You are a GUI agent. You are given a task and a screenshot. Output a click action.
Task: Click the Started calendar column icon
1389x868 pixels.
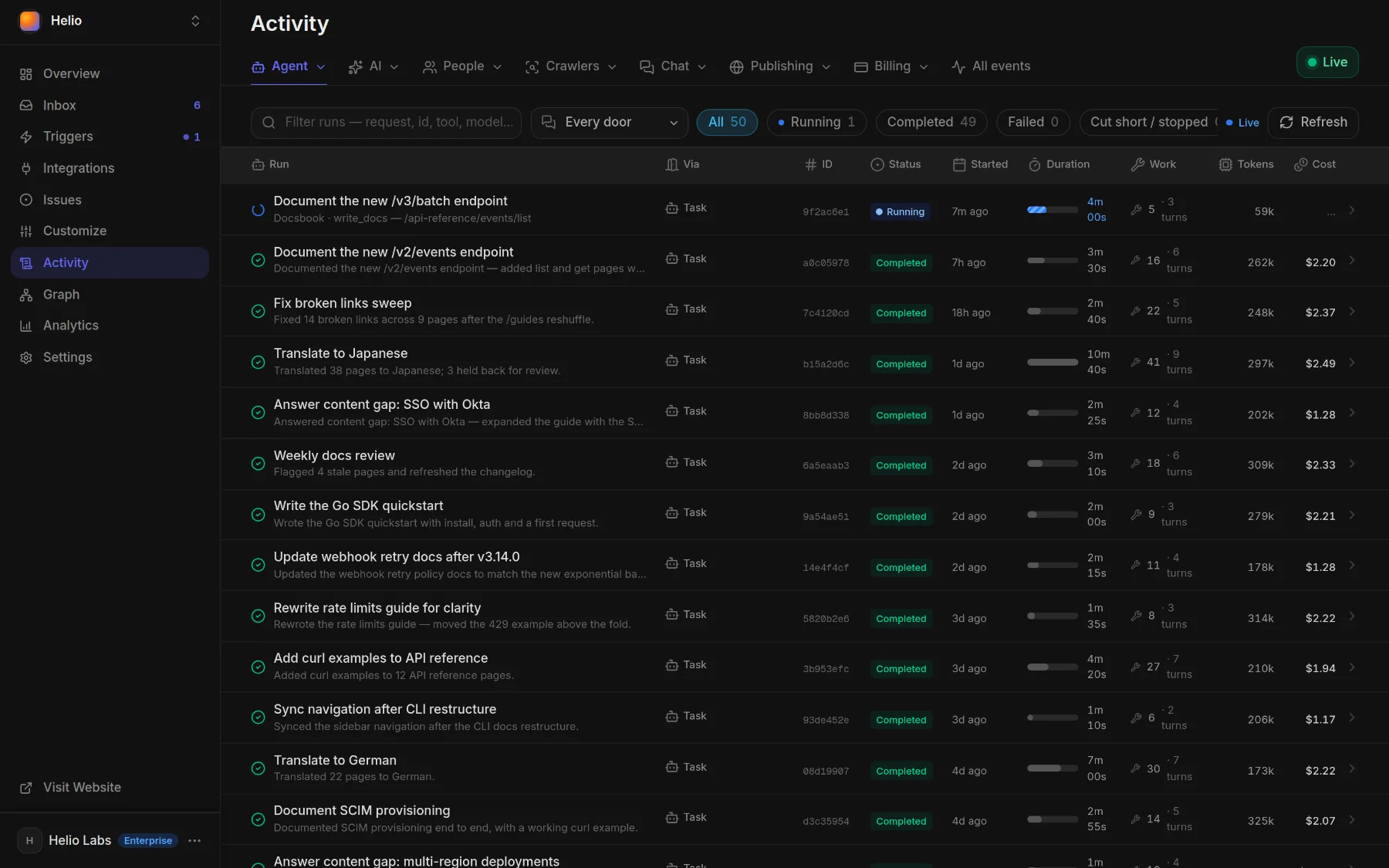click(959, 164)
